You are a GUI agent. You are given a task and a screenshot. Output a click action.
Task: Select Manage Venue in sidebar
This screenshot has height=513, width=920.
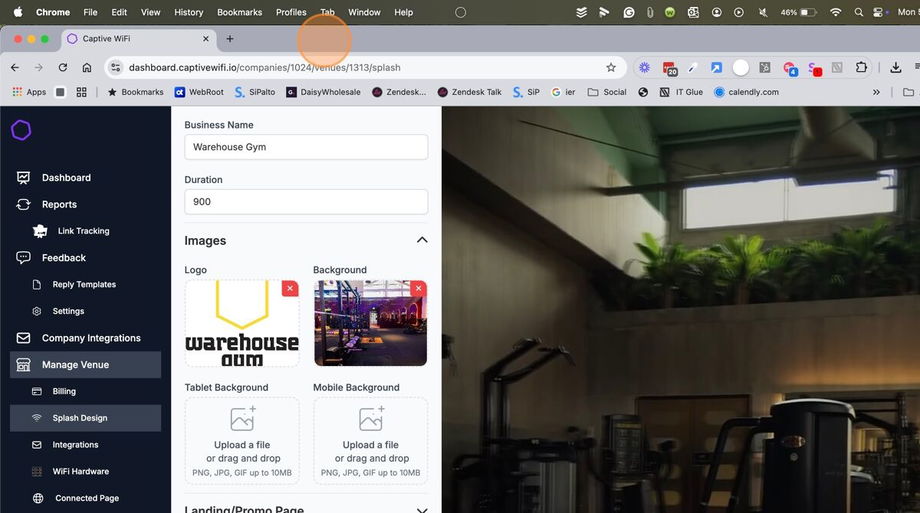pyautogui.click(x=86, y=364)
